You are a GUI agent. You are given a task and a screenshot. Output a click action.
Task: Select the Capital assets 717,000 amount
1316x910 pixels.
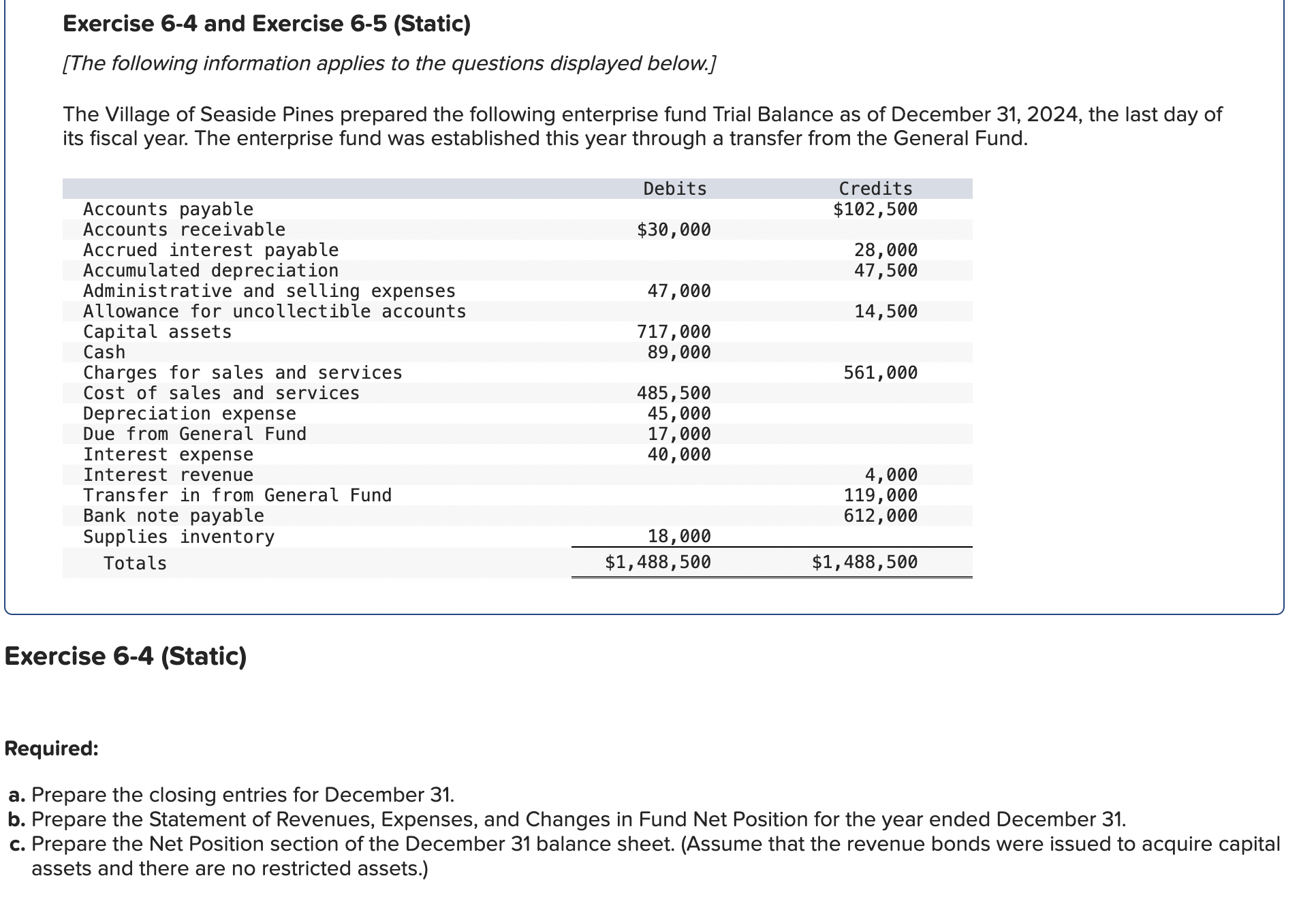click(x=673, y=332)
